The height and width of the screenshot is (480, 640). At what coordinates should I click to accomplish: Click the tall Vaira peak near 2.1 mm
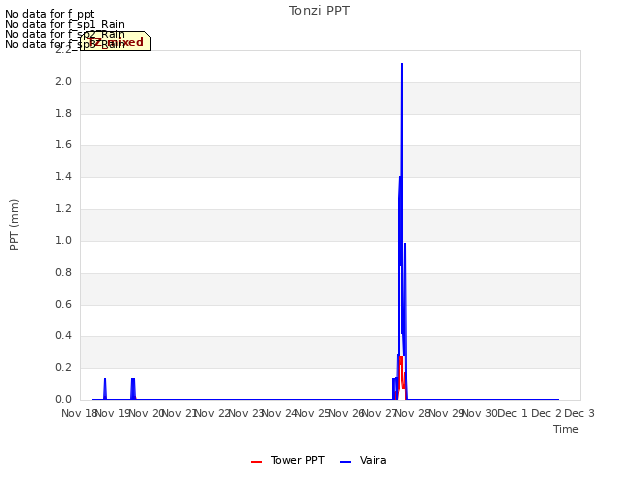pos(402,65)
